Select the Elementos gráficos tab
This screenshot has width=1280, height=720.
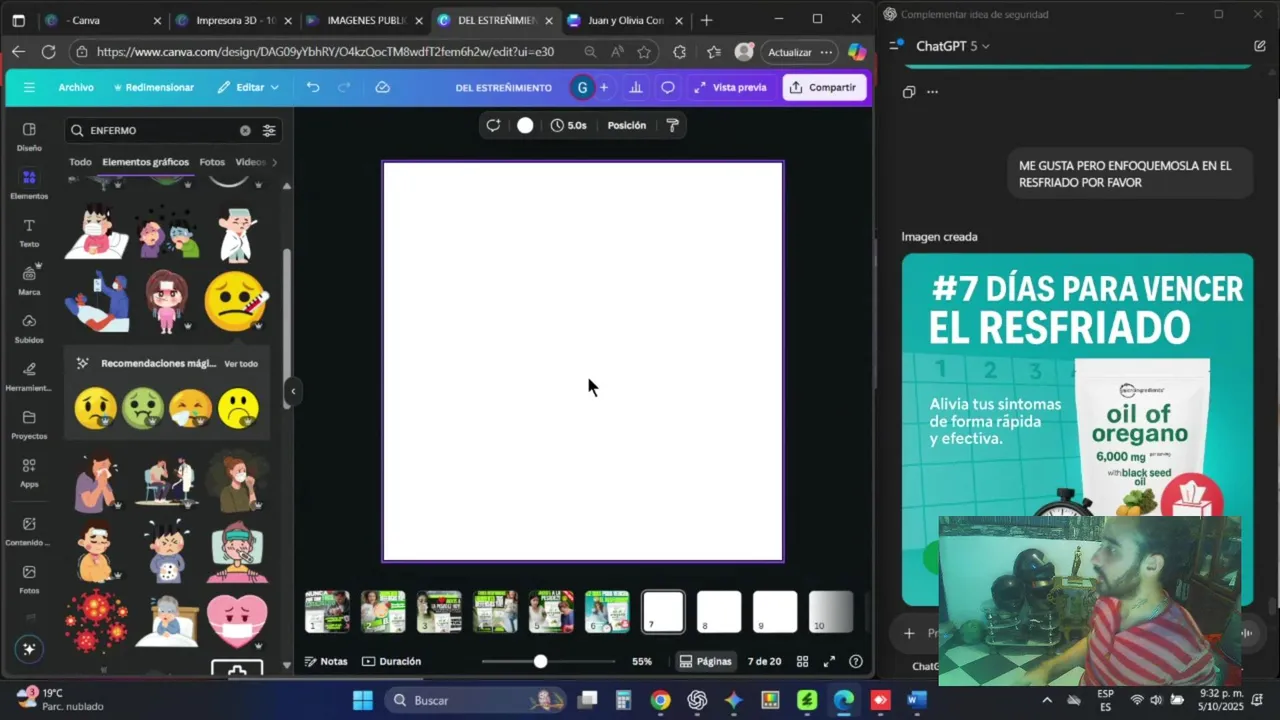tap(145, 162)
